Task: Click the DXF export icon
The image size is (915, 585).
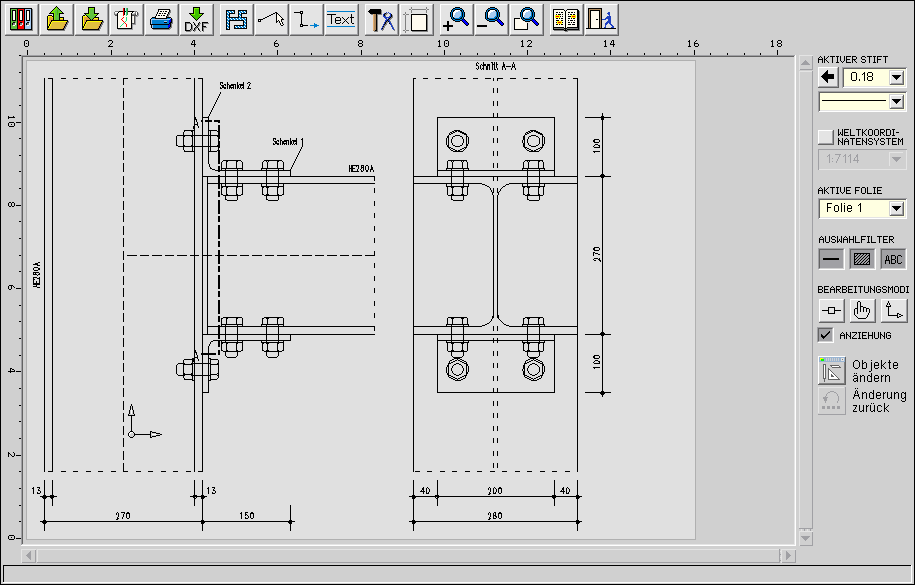Action: click(196, 19)
